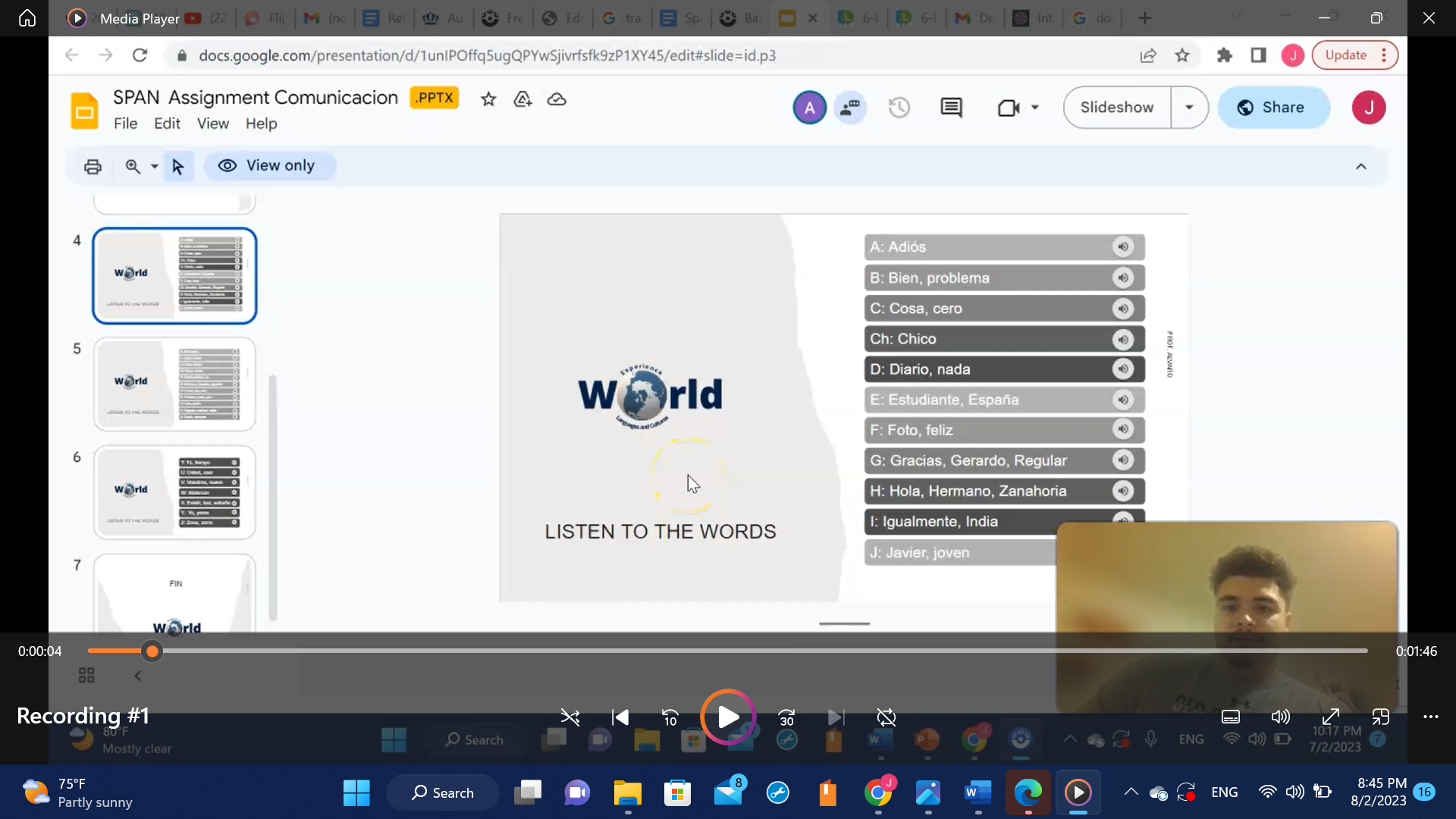Open the comments panel

951,108
